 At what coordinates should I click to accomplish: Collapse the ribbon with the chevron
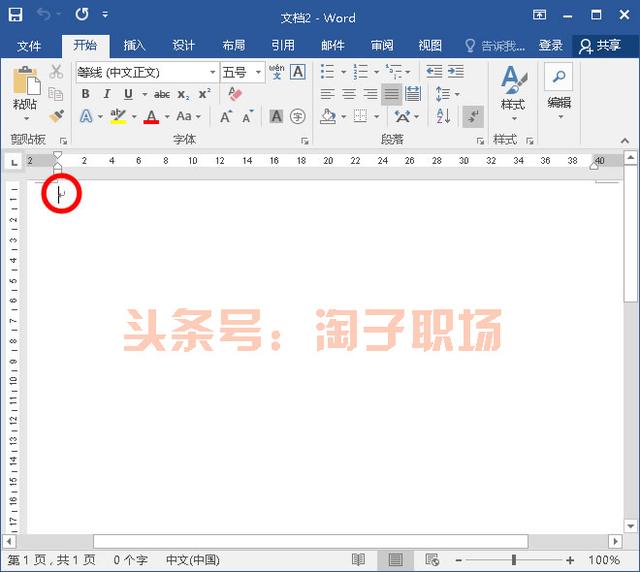[624, 141]
